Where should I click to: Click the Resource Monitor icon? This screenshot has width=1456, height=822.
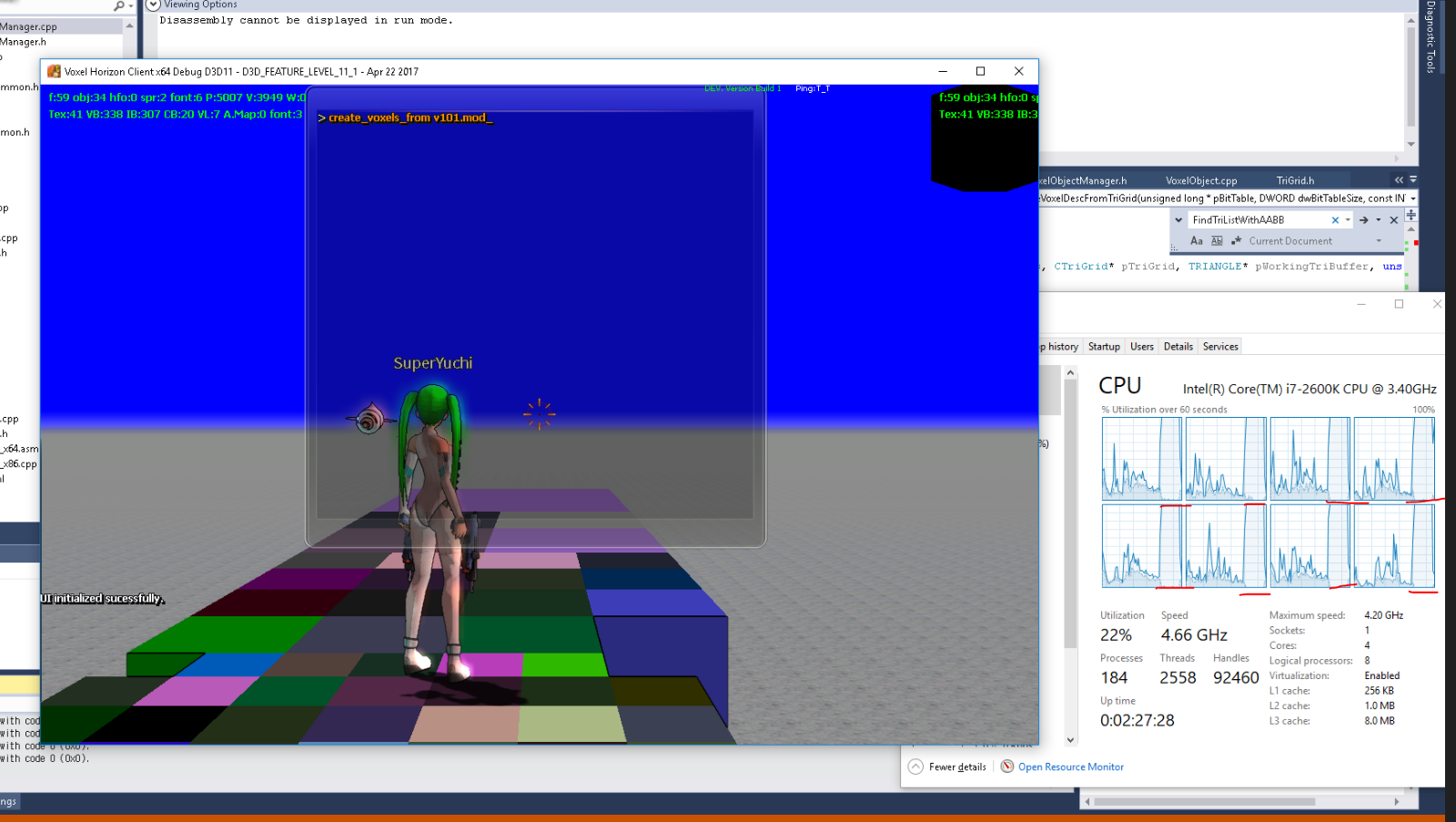point(1007,766)
